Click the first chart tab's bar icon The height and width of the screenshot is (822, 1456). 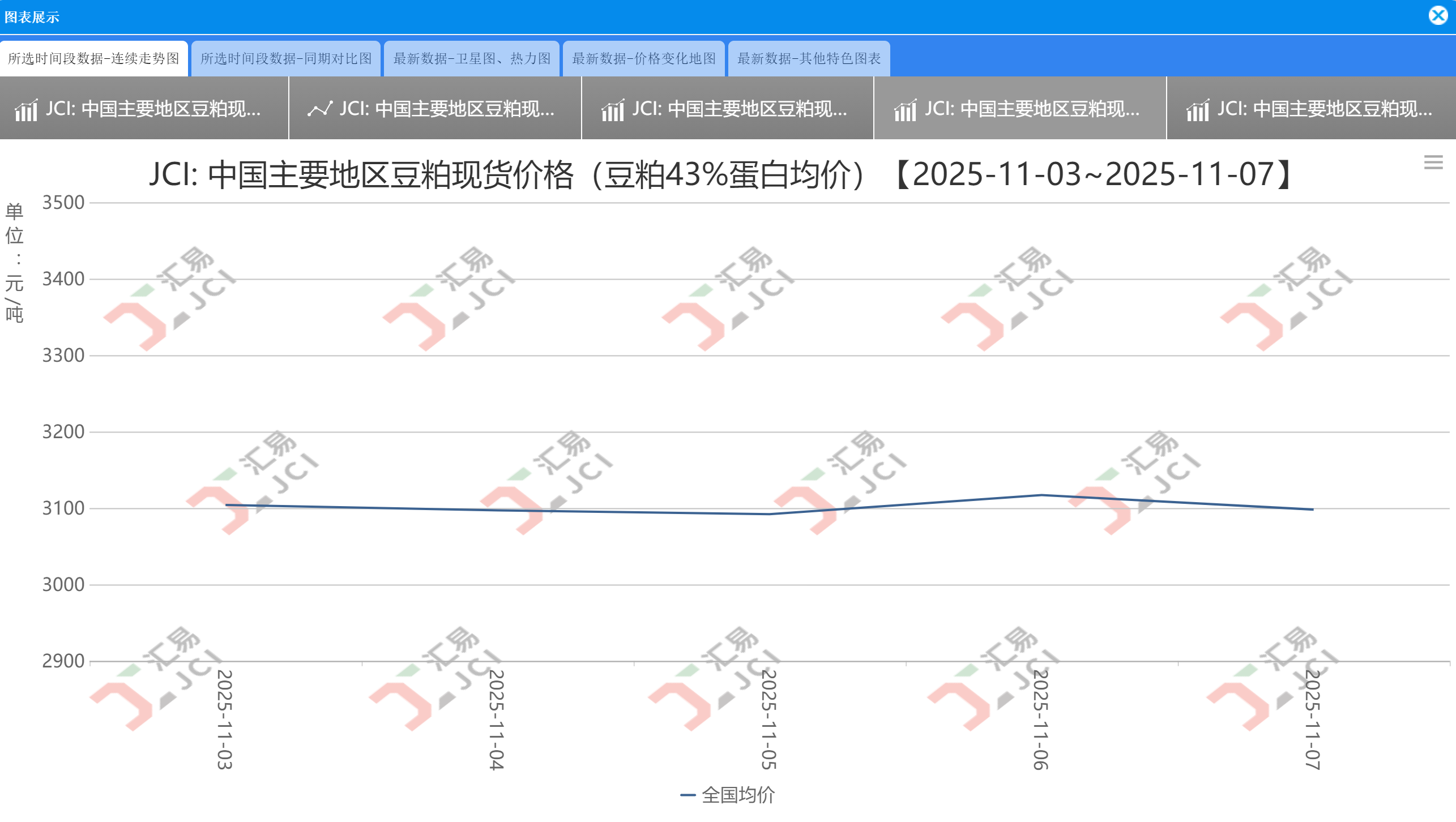pos(26,109)
